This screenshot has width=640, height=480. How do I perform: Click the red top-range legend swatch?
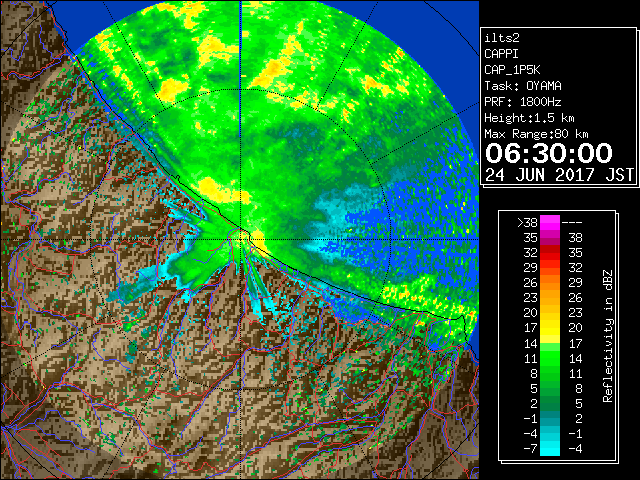[x=550, y=253]
